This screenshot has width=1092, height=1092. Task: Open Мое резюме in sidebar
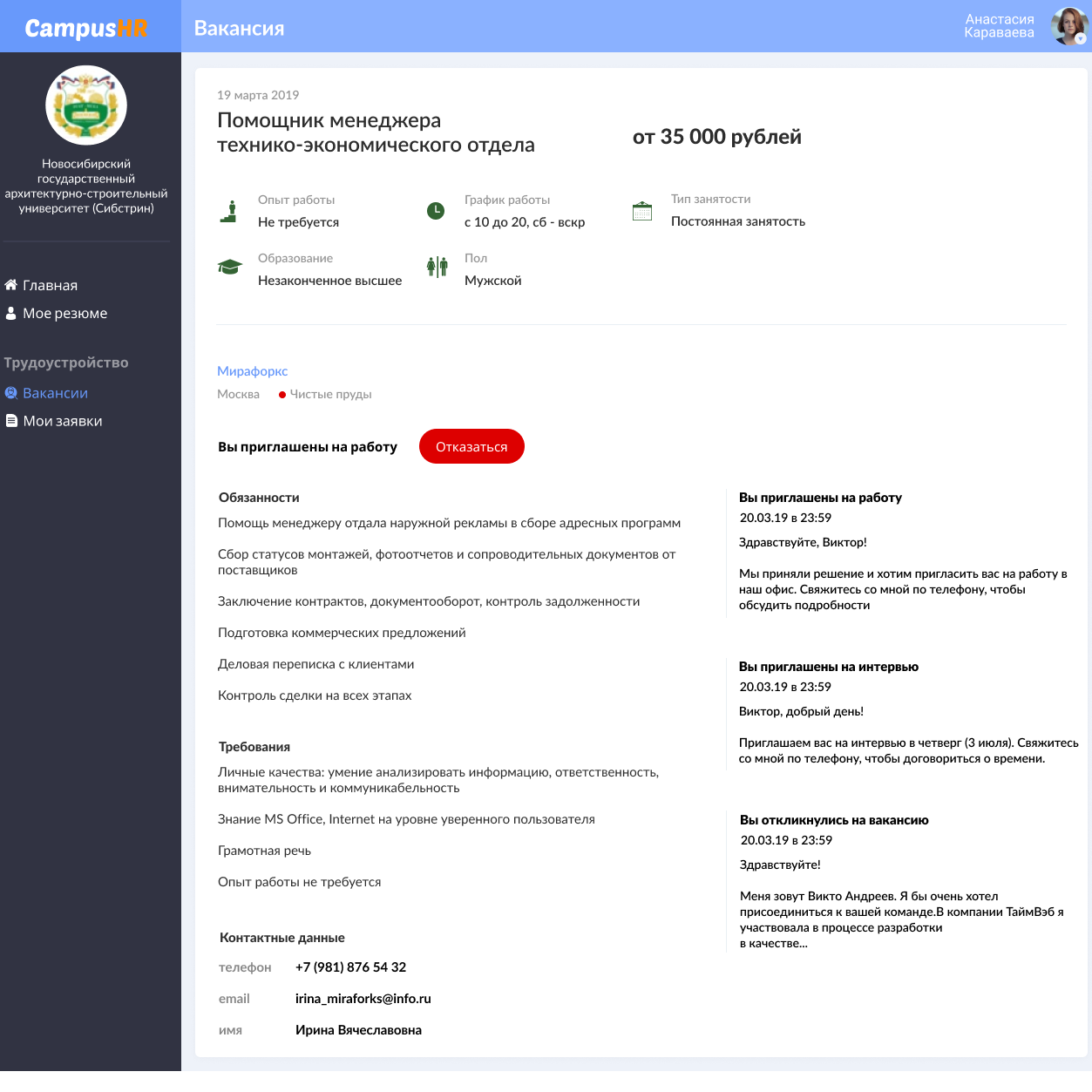click(x=65, y=313)
